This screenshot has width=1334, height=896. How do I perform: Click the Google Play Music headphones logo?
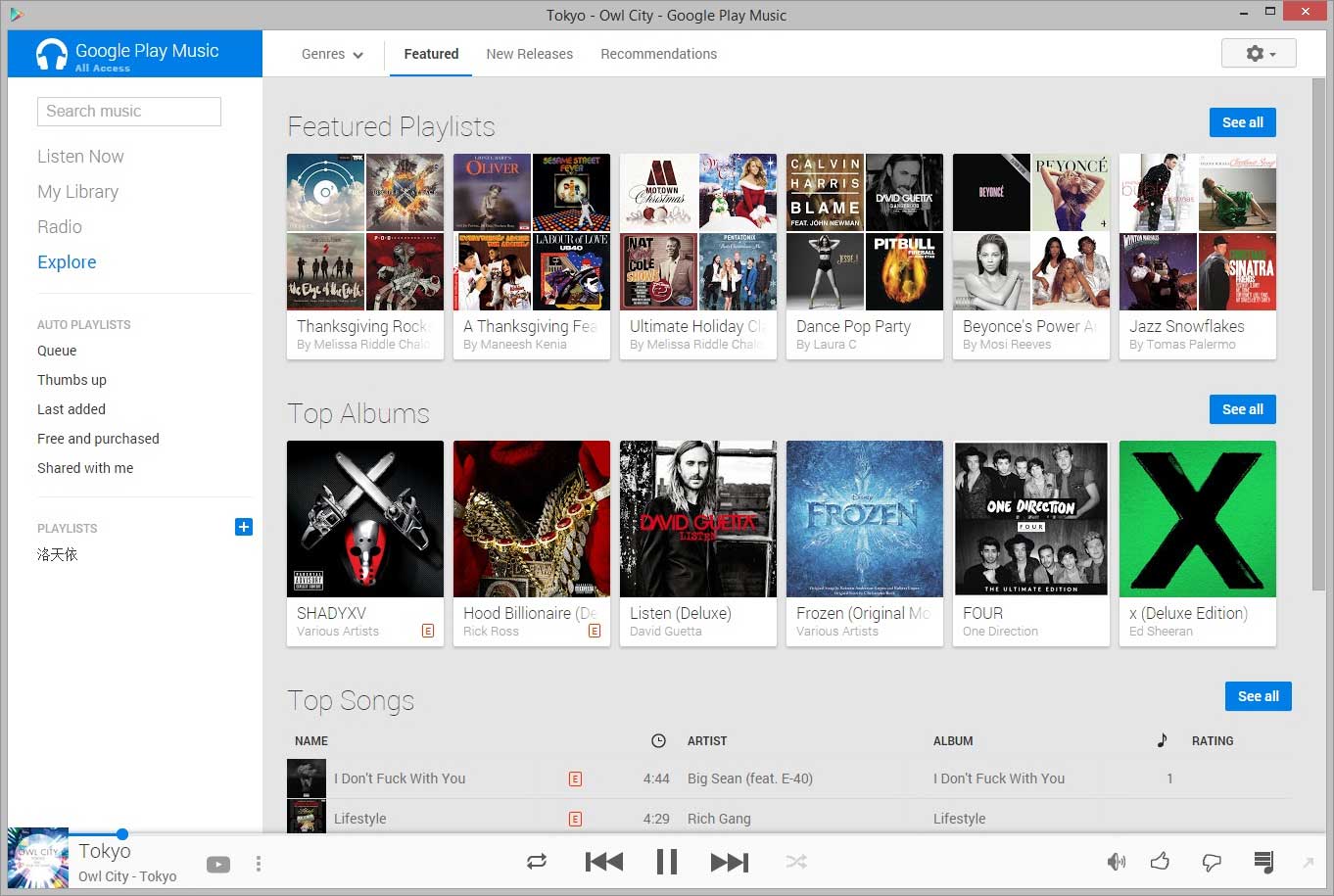click(51, 55)
